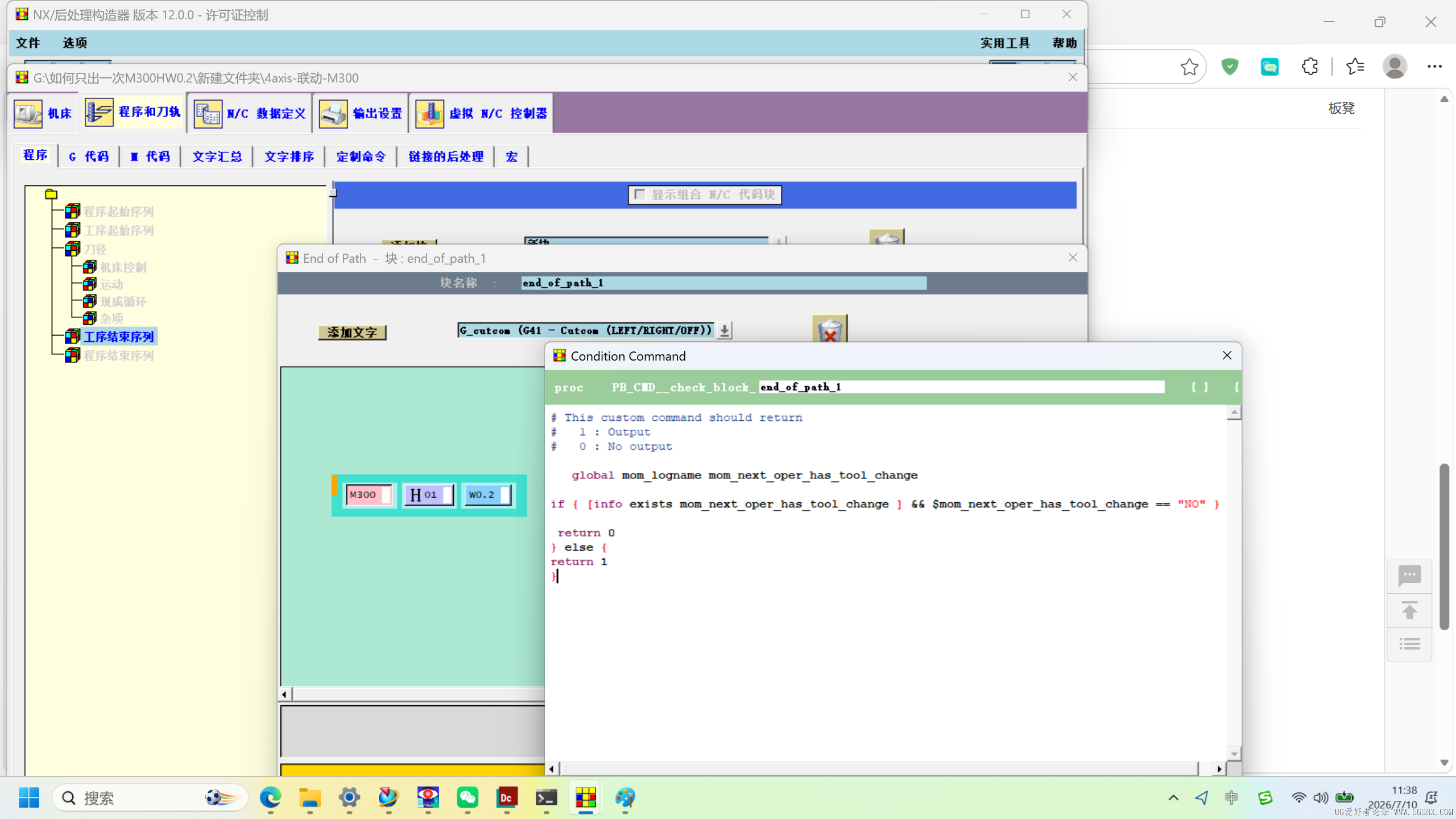Open the browser more options ellipsis menu
Image resolution: width=1456 pixels, height=819 pixels.
pyautogui.click(x=1434, y=67)
